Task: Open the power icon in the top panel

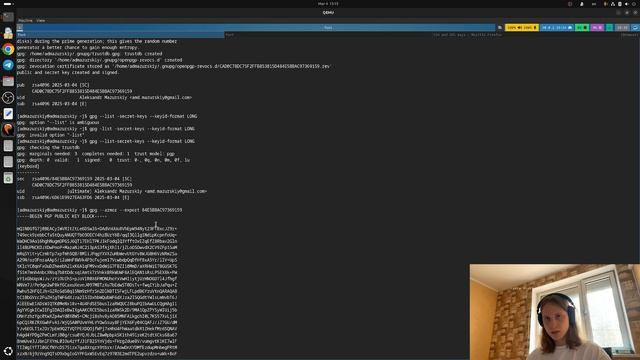Action: coord(634,4)
